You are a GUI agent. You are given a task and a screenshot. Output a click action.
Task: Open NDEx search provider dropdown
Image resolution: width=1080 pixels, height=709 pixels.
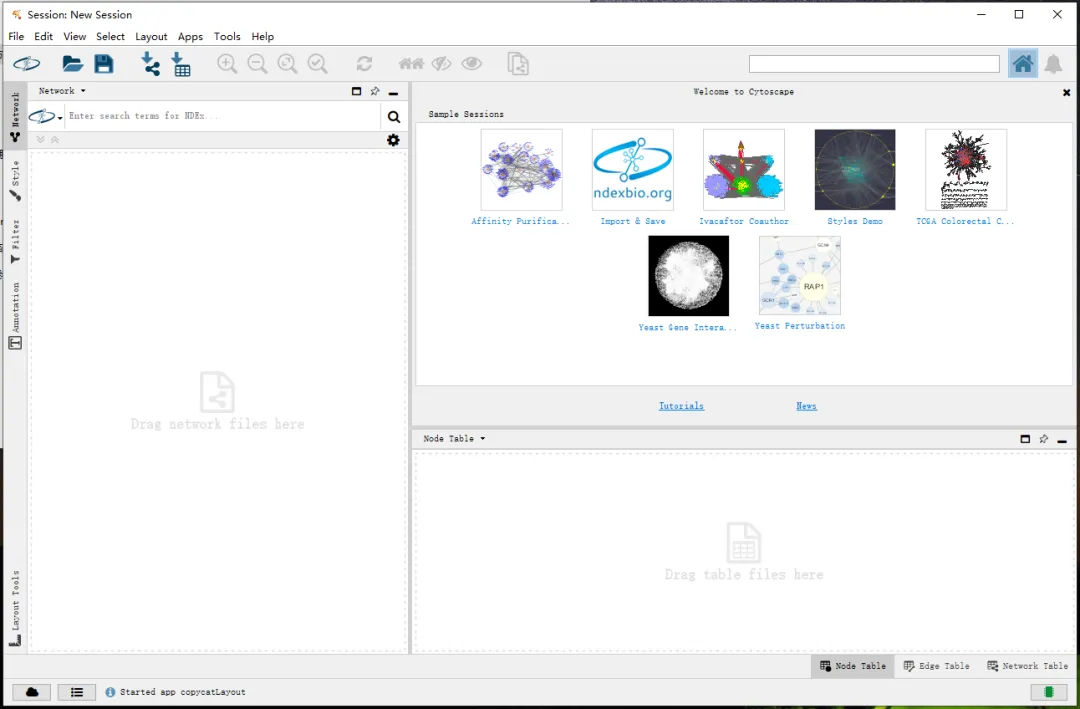pyautogui.click(x=45, y=116)
